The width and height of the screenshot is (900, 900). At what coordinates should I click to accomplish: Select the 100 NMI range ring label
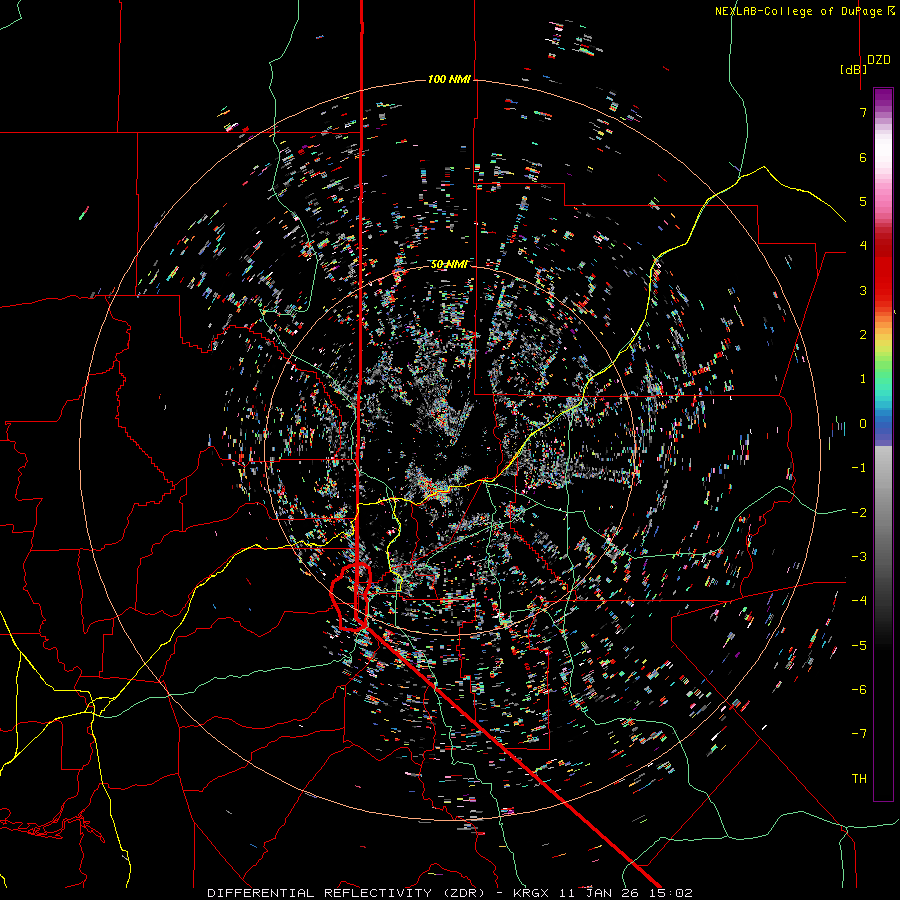449,79
